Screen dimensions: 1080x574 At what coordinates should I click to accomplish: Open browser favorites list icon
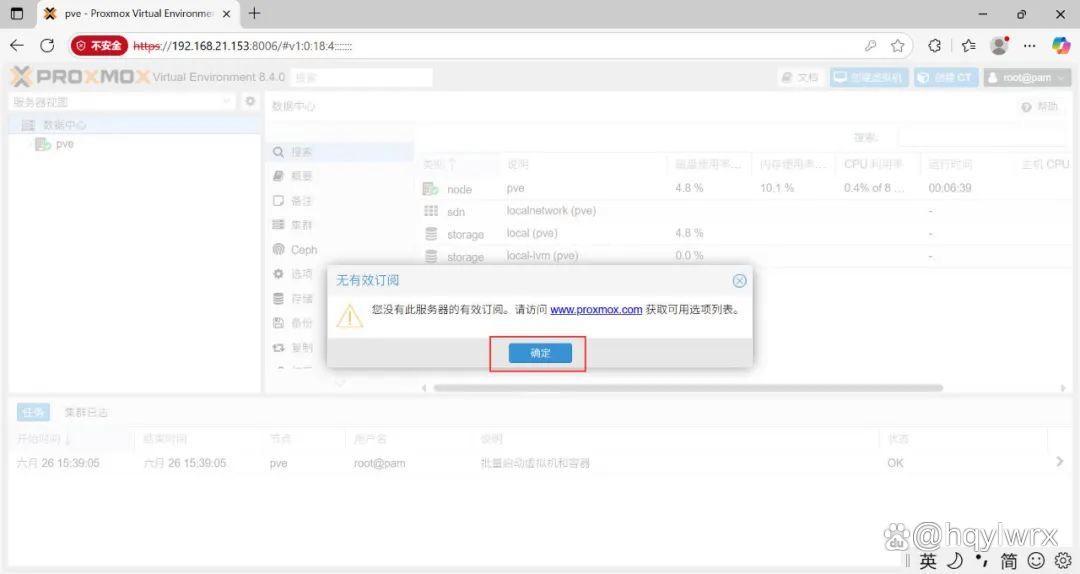(x=968, y=45)
